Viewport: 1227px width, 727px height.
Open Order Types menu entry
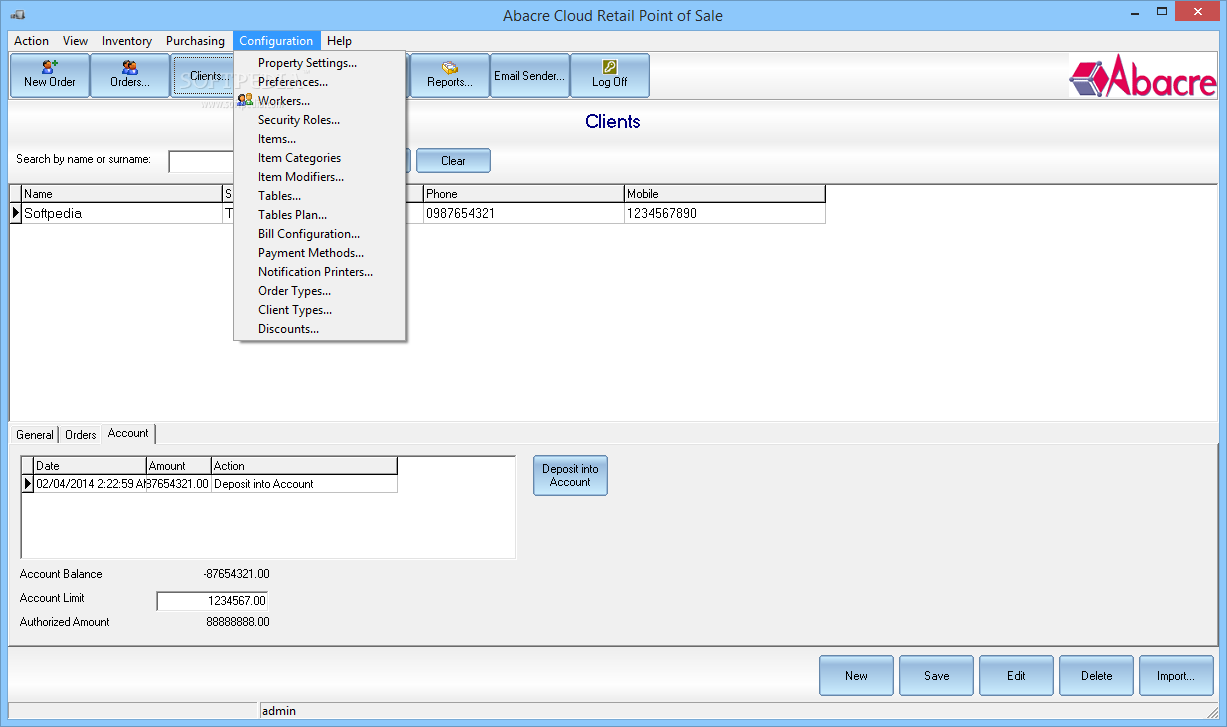[x=320, y=291]
